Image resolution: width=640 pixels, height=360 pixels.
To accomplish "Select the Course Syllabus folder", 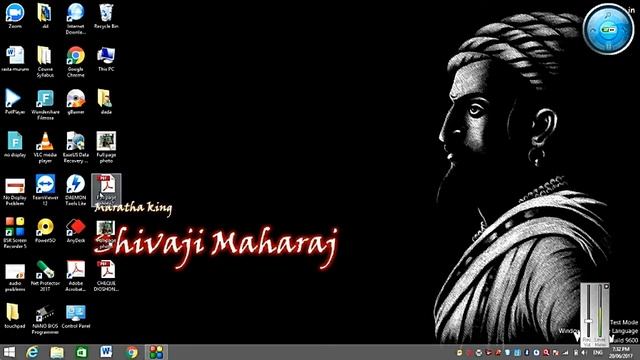I will point(45,61).
